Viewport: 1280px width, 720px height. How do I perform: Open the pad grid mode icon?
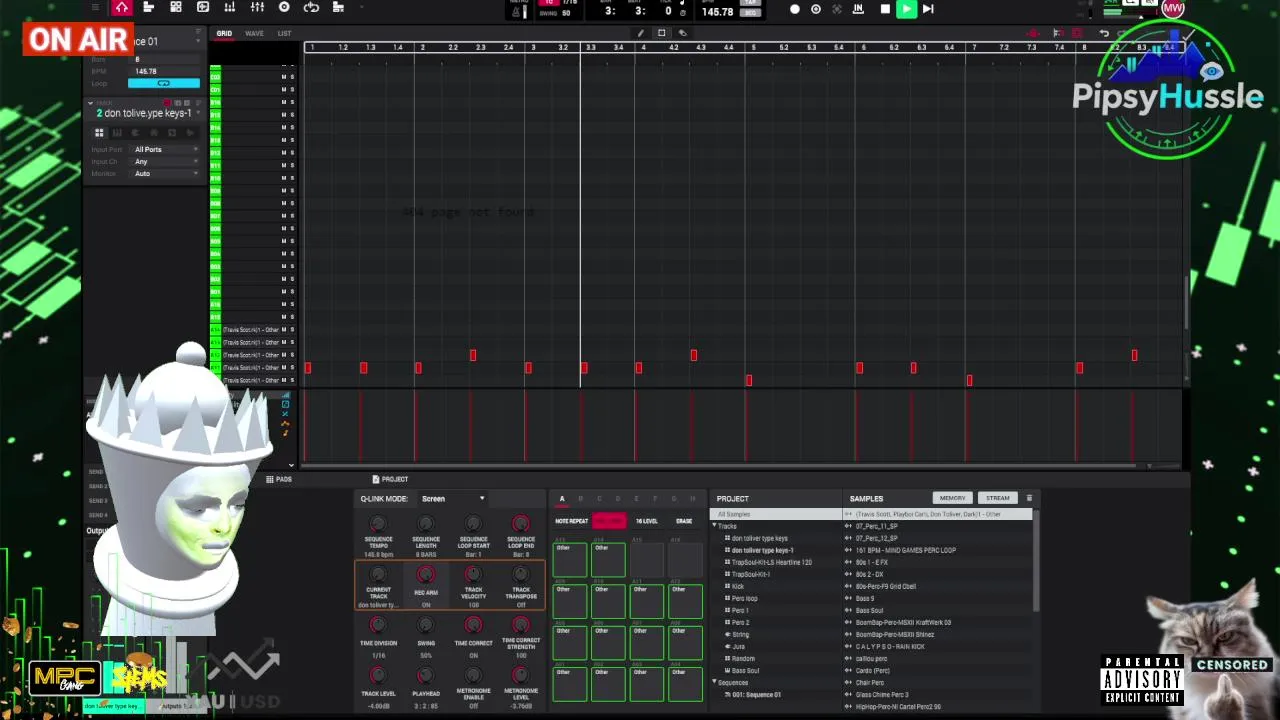(x=176, y=7)
